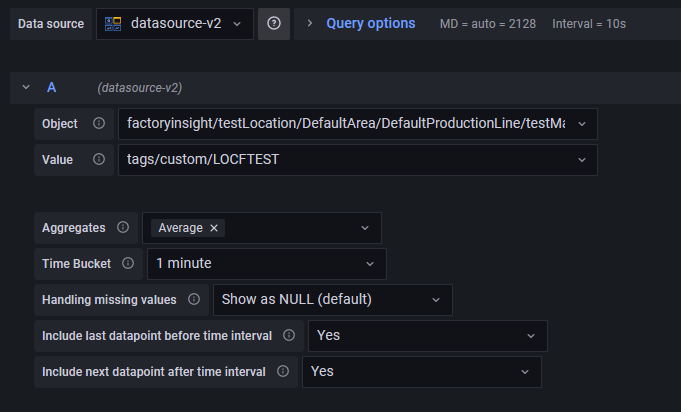Click the info icon next to Object
This screenshot has width=681, height=412.
coord(99,123)
